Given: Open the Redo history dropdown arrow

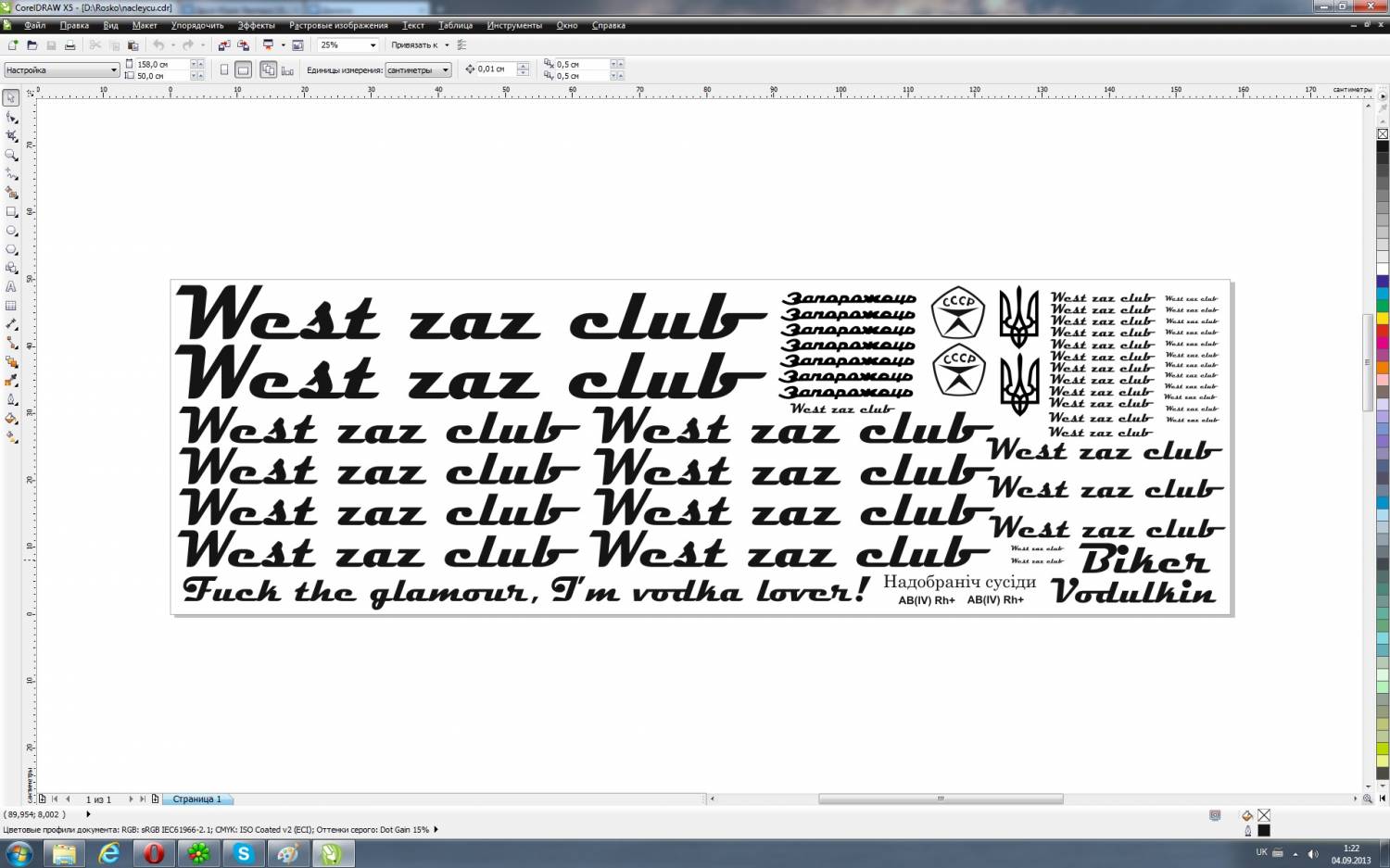Looking at the screenshot, I should (x=203, y=44).
